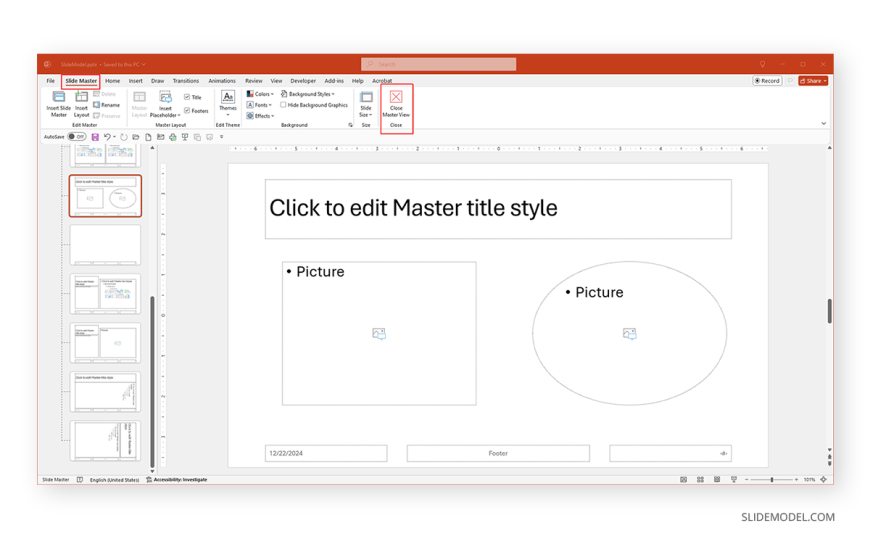The width and height of the screenshot is (870, 539).
Task: Click the Footer text placeholder
Action: 498,453
